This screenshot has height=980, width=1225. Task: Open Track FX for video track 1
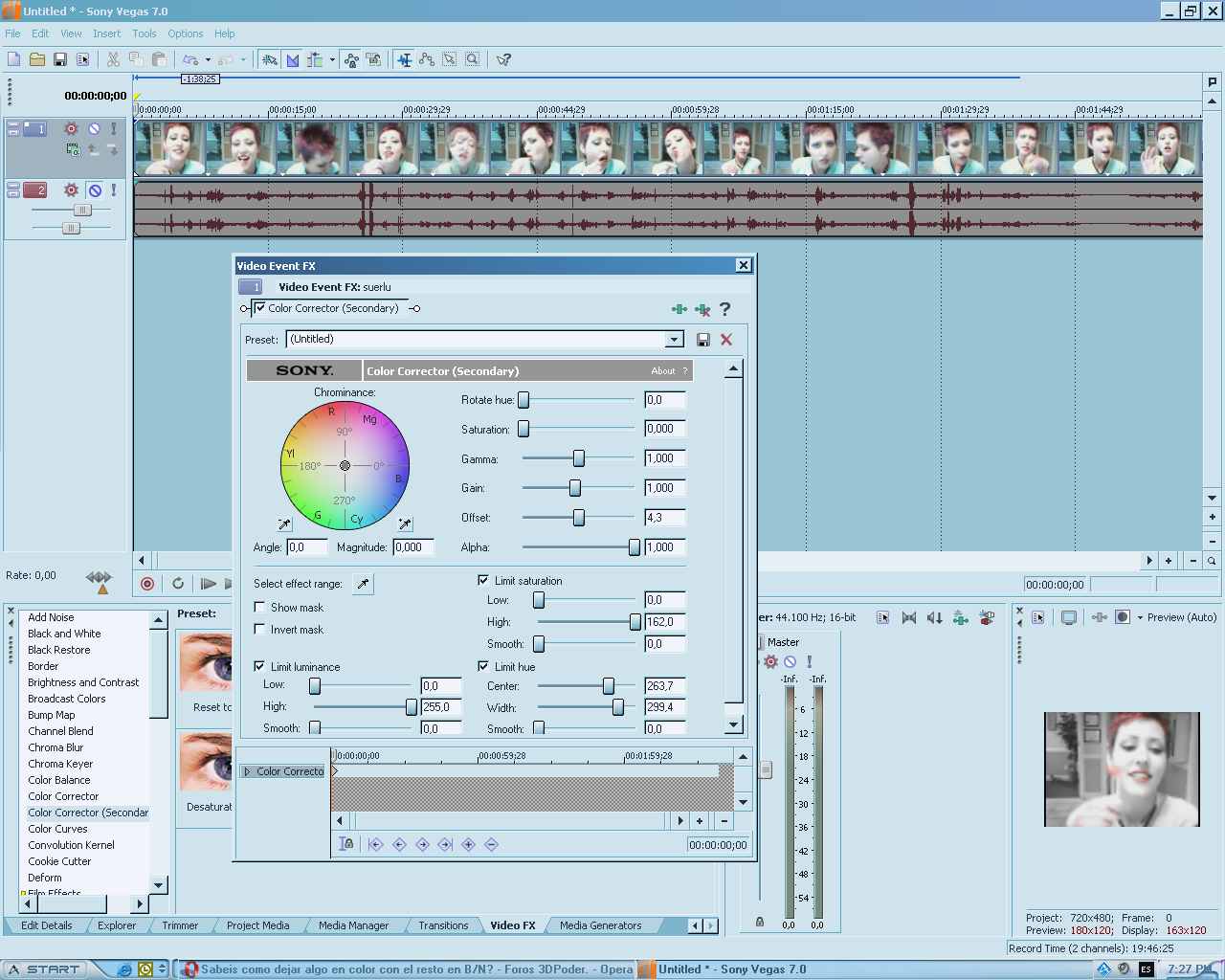click(71, 128)
